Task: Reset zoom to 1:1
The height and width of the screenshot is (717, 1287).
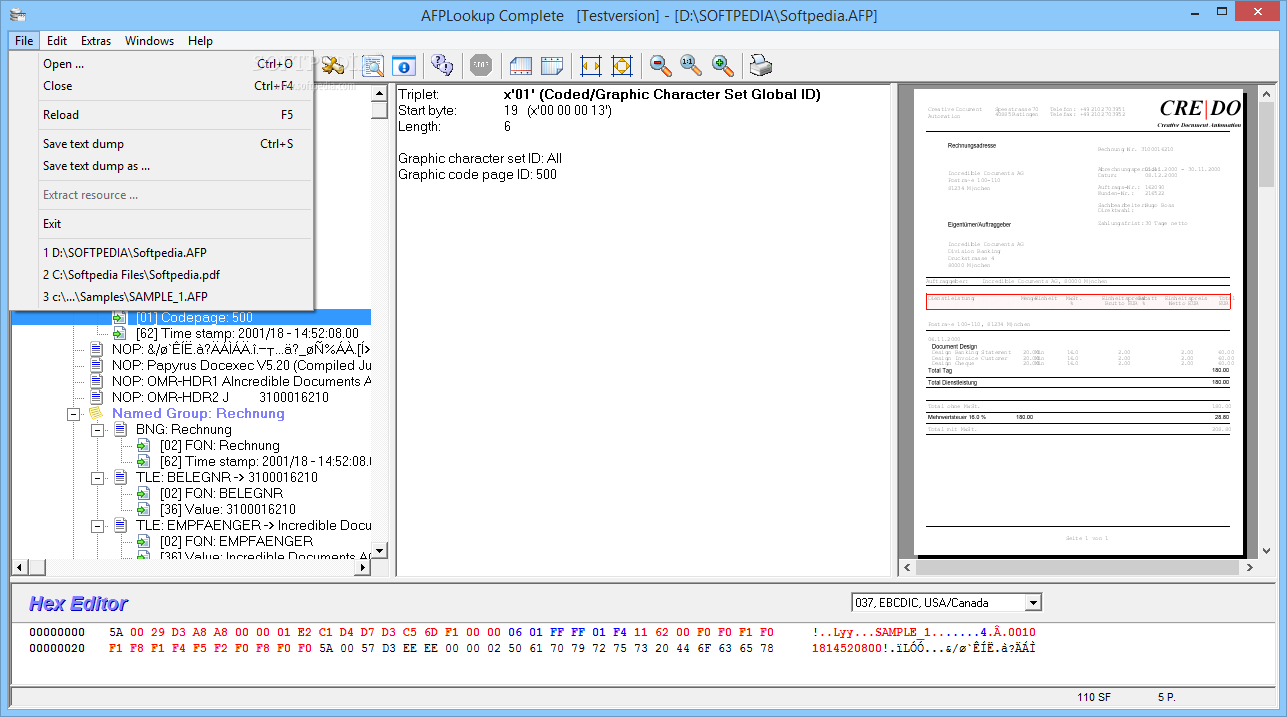Action: (x=691, y=66)
